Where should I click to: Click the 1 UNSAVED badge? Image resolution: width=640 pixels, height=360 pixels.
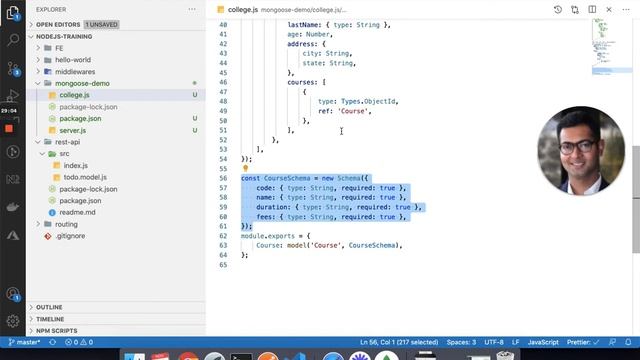point(101,24)
